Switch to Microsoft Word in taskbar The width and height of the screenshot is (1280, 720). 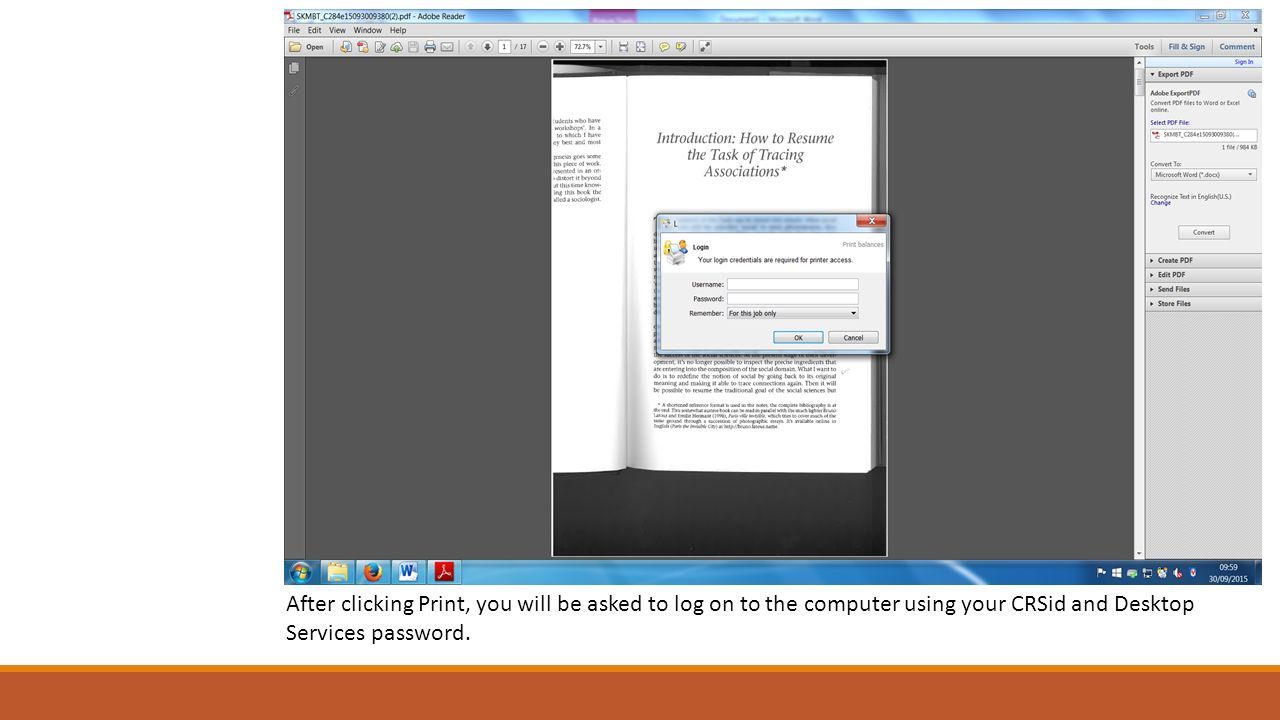[x=408, y=572]
